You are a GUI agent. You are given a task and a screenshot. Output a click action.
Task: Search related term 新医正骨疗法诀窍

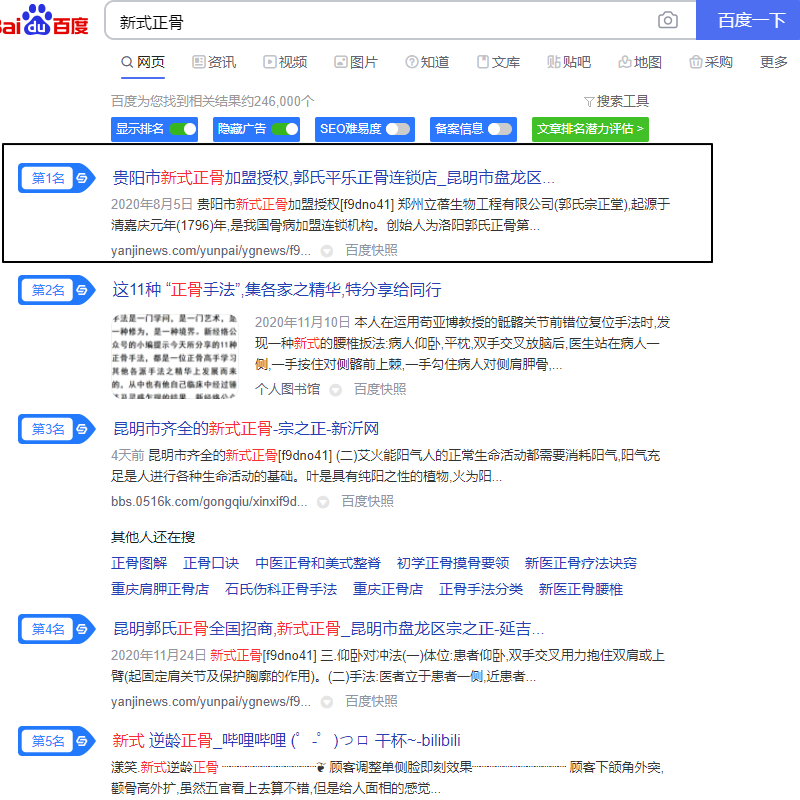click(x=581, y=563)
